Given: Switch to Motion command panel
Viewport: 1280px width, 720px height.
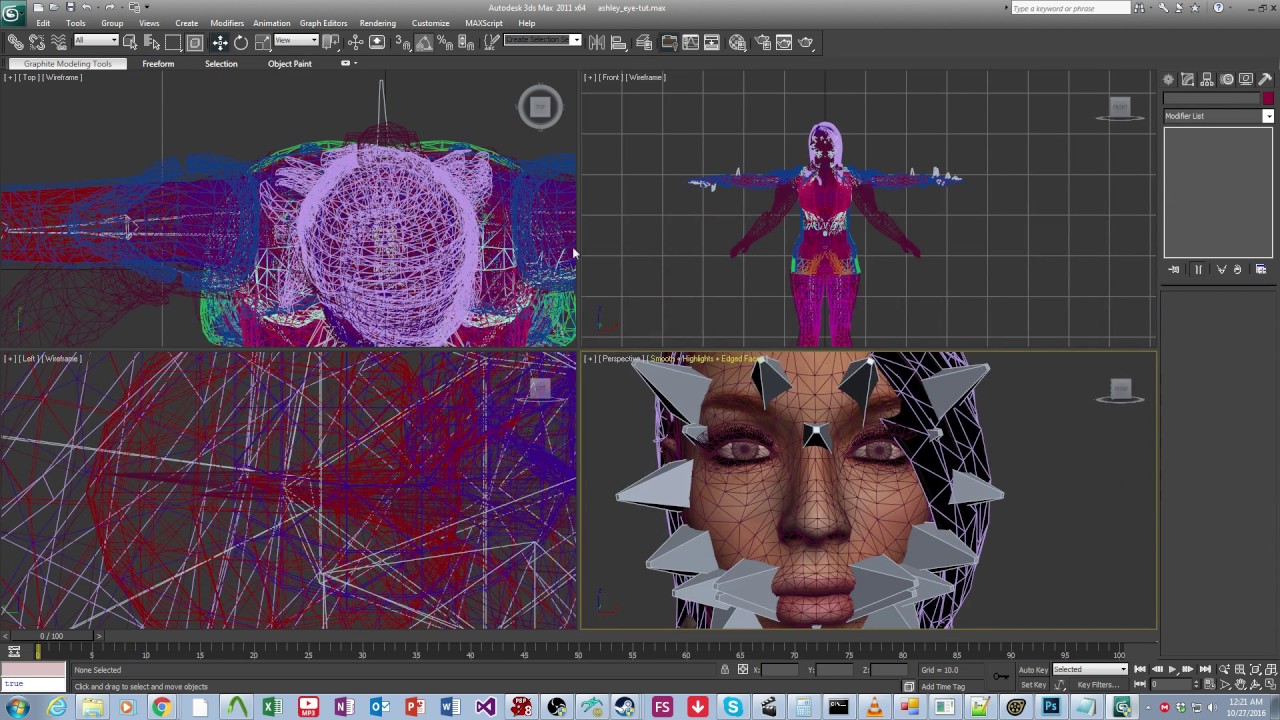Looking at the screenshot, I should [1227, 79].
